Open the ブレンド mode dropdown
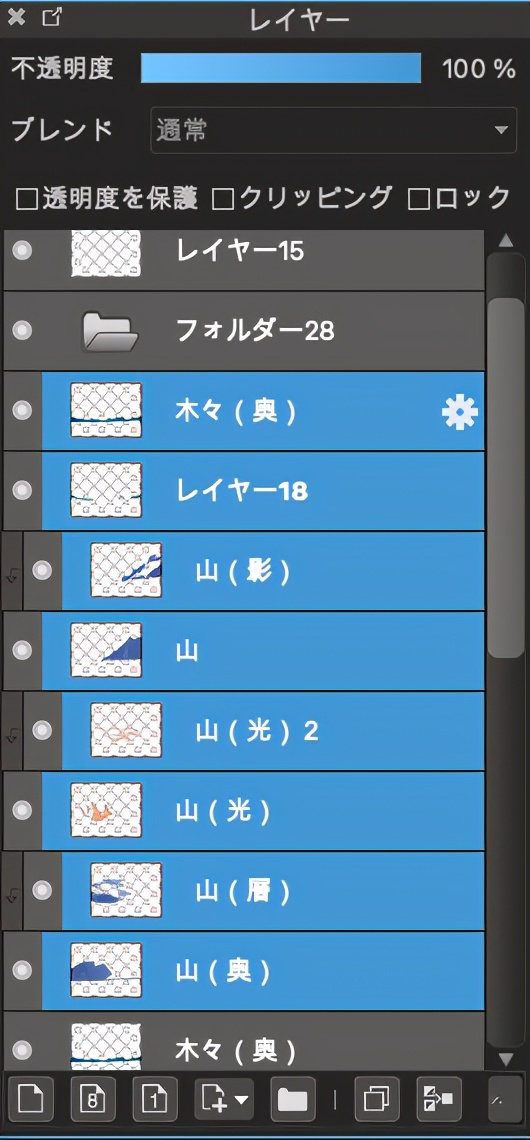The width and height of the screenshot is (530, 1140). (x=334, y=130)
